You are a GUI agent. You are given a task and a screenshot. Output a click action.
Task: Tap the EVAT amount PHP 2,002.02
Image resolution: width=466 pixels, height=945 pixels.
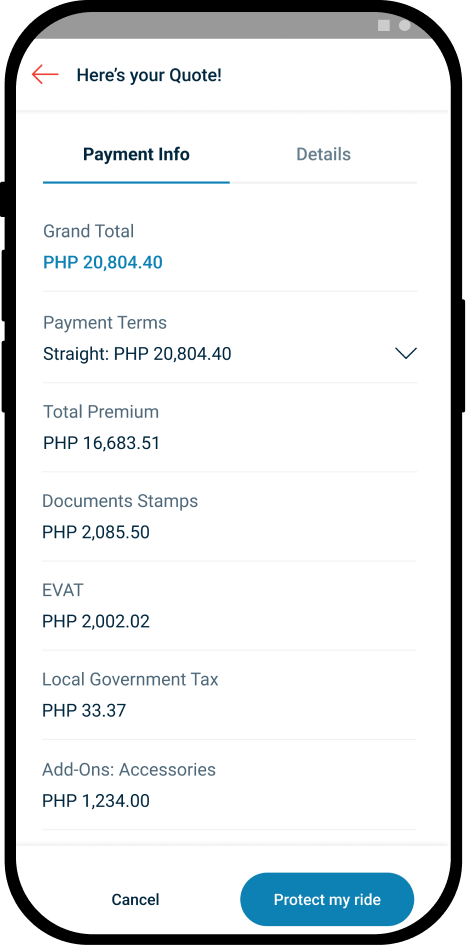click(96, 621)
